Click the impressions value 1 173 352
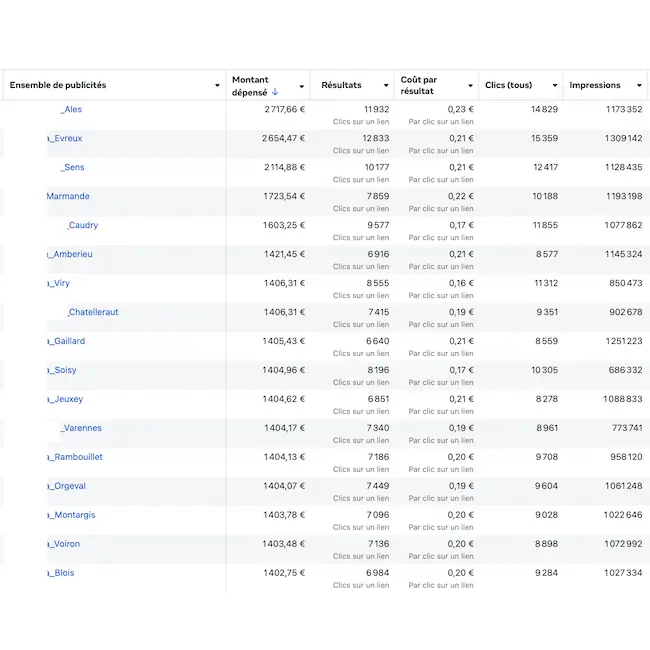The image size is (650, 650). [x=624, y=109]
